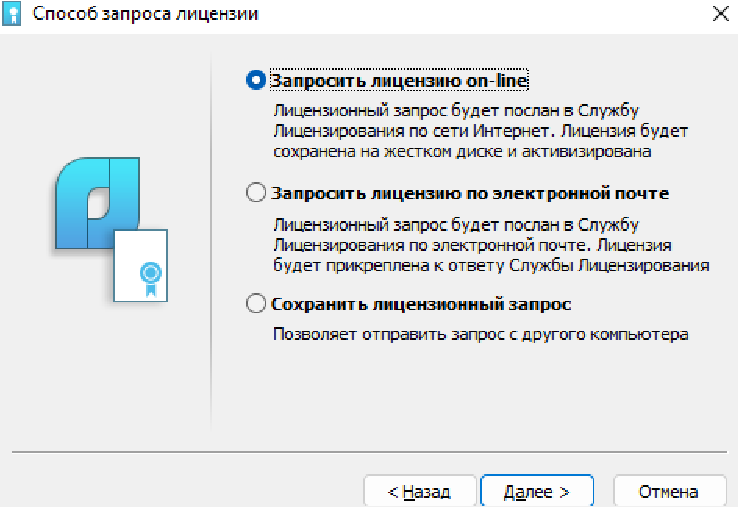This screenshot has width=738, height=507.
Task: Click the white certificate document icon
Action: click(141, 266)
